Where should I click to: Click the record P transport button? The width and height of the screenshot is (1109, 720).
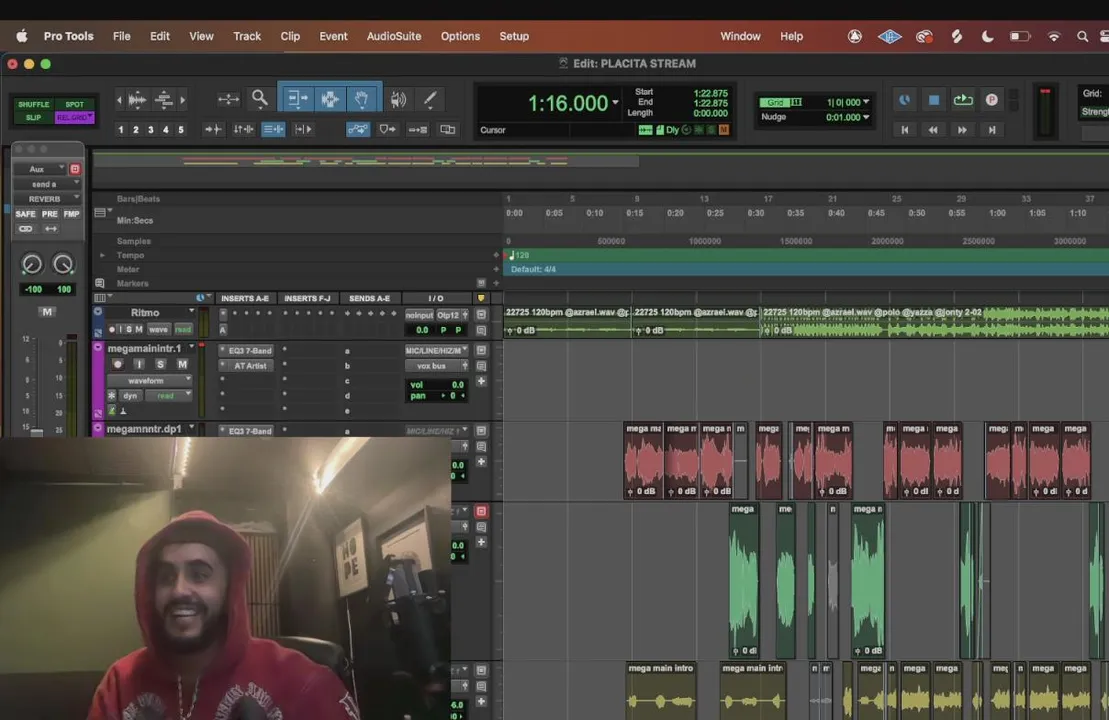click(992, 100)
